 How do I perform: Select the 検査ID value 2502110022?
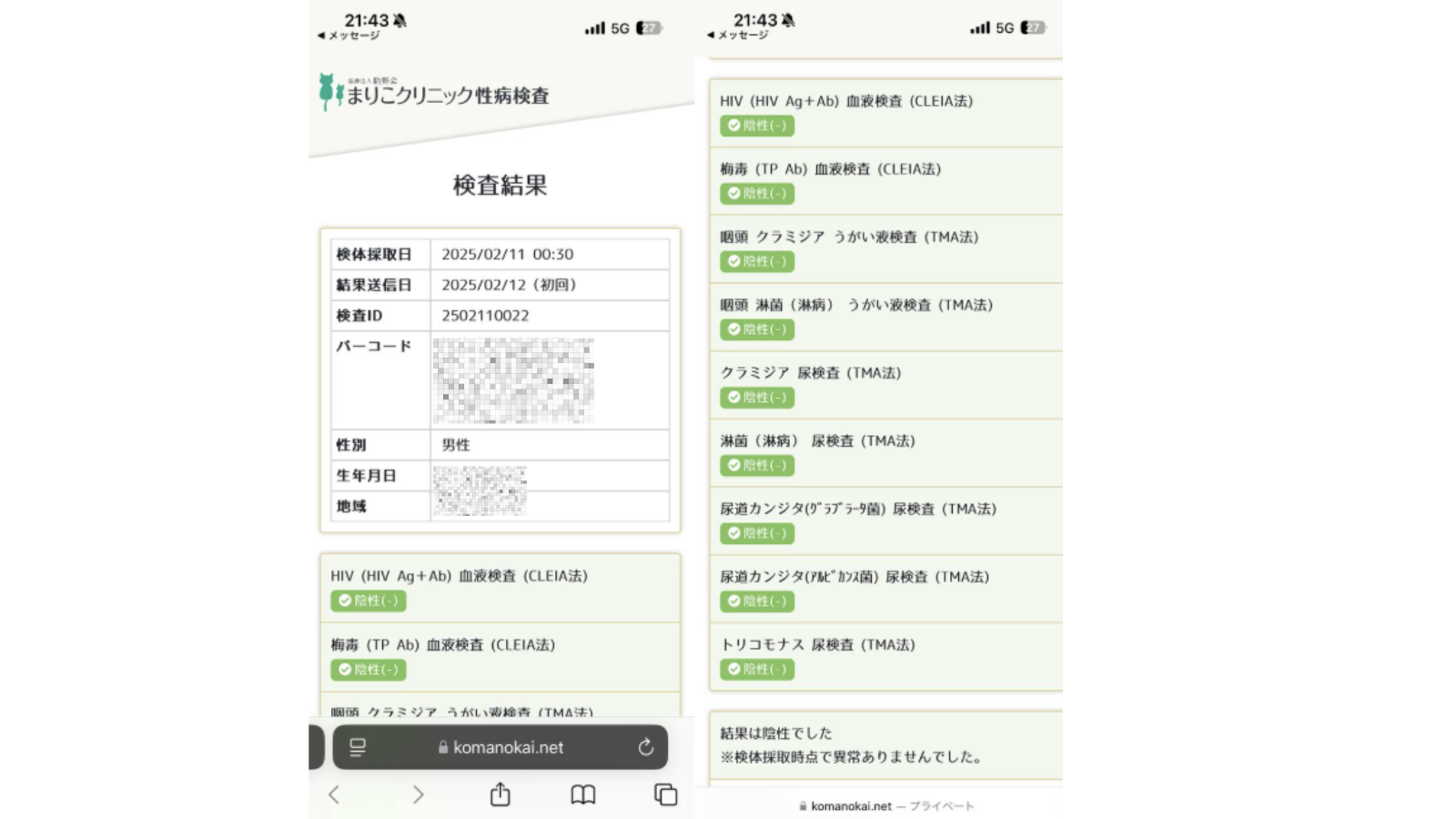pos(485,316)
